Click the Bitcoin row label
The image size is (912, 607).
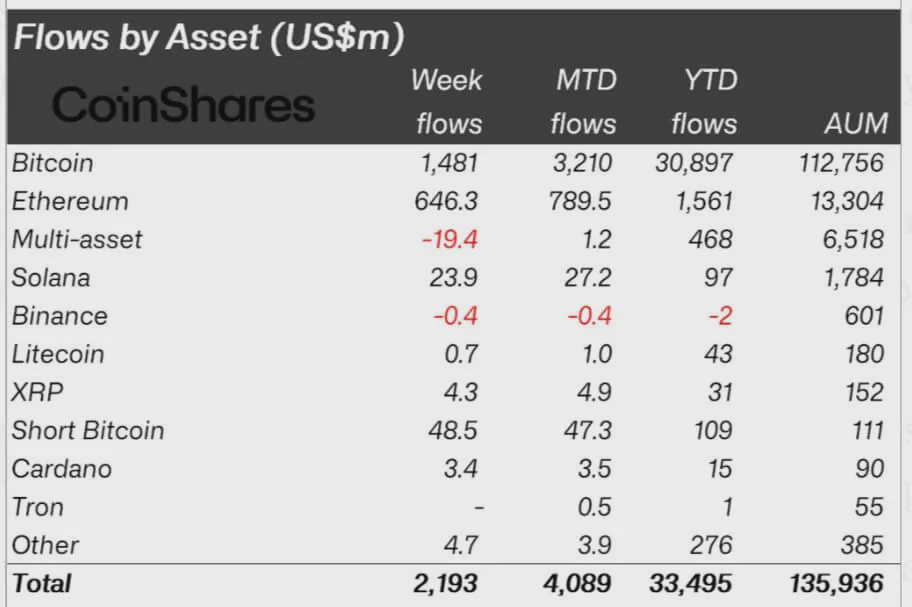point(52,162)
